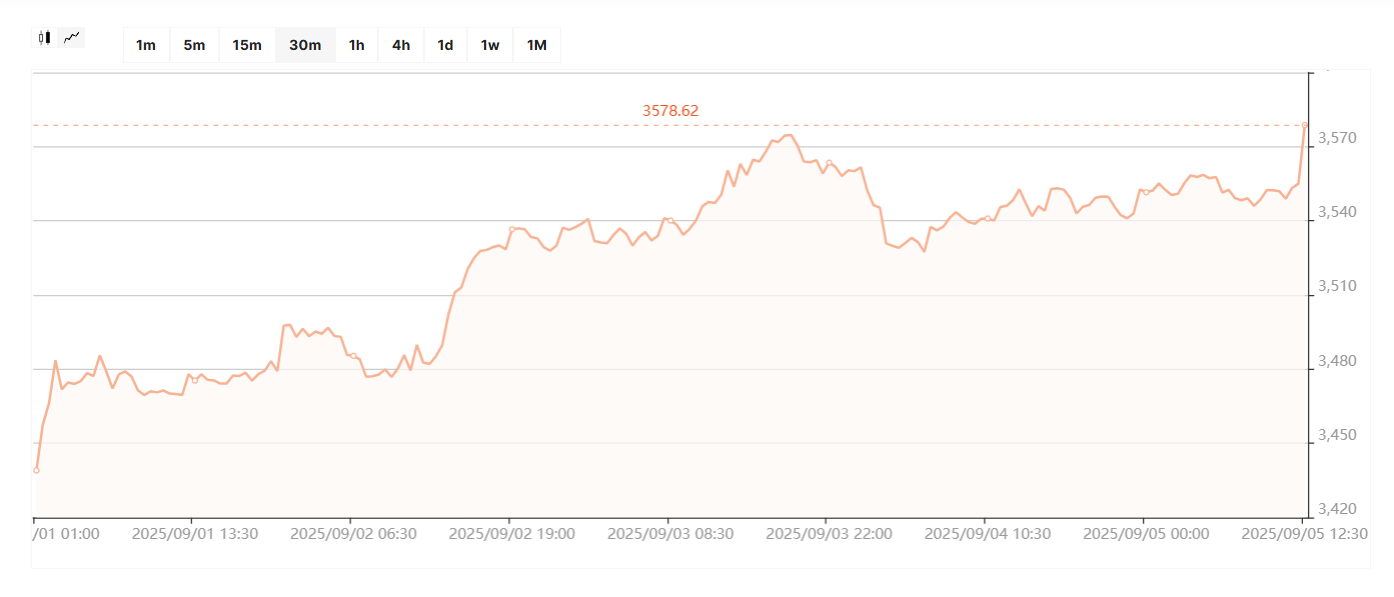Image resolution: width=1394 pixels, height=597 pixels.
Task: Select the 1M monthly interval
Action: [x=537, y=45]
